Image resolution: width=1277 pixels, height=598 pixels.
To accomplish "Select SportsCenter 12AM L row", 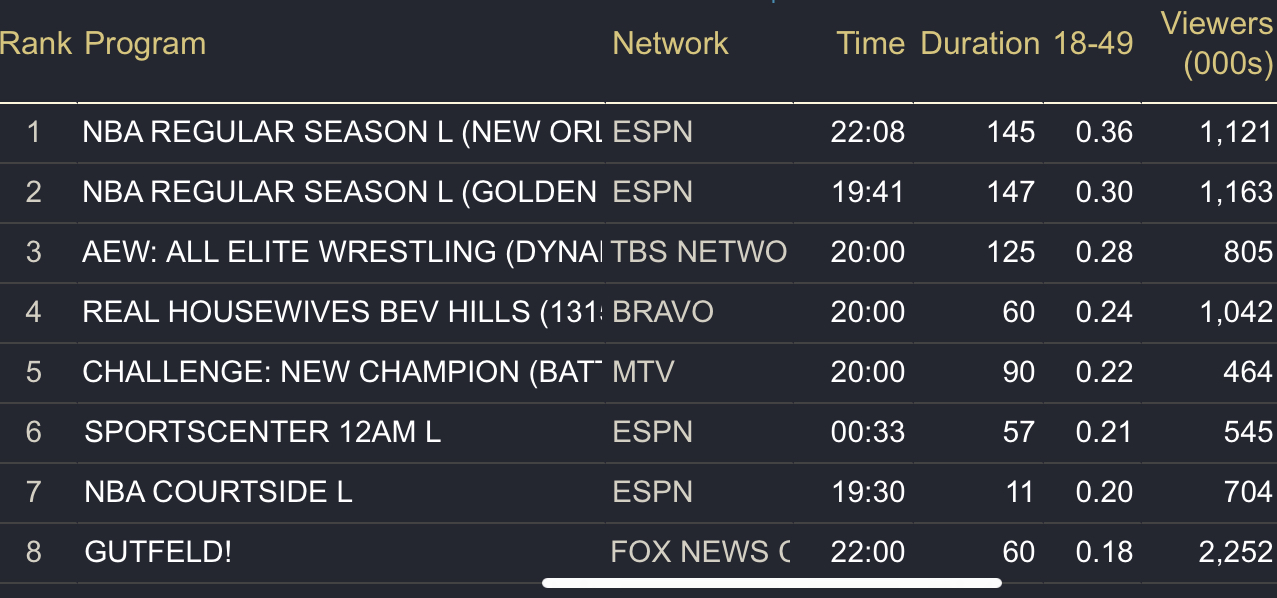I will [x=638, y=432].
